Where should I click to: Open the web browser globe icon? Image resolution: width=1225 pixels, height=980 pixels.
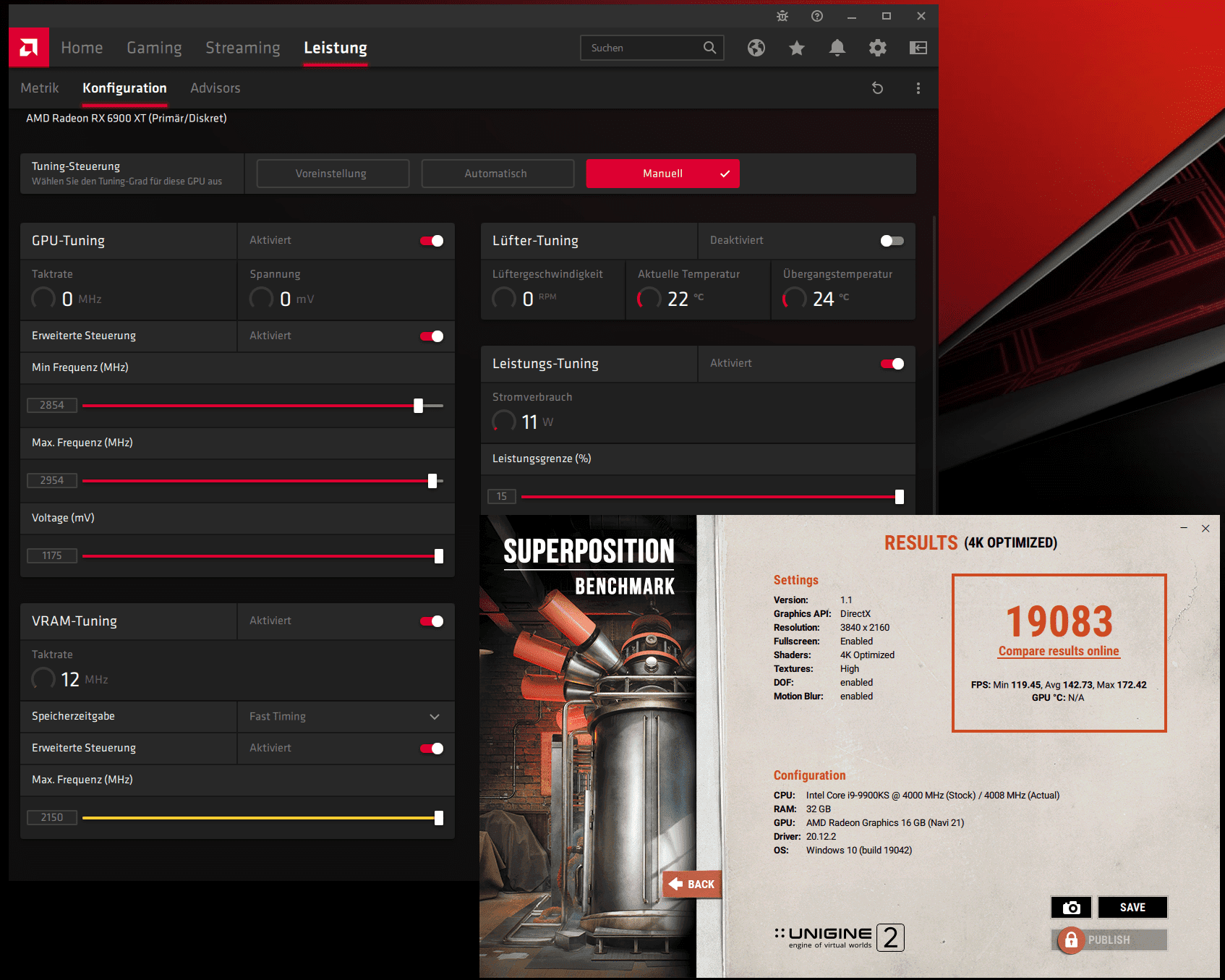click(x=756, y=48)
